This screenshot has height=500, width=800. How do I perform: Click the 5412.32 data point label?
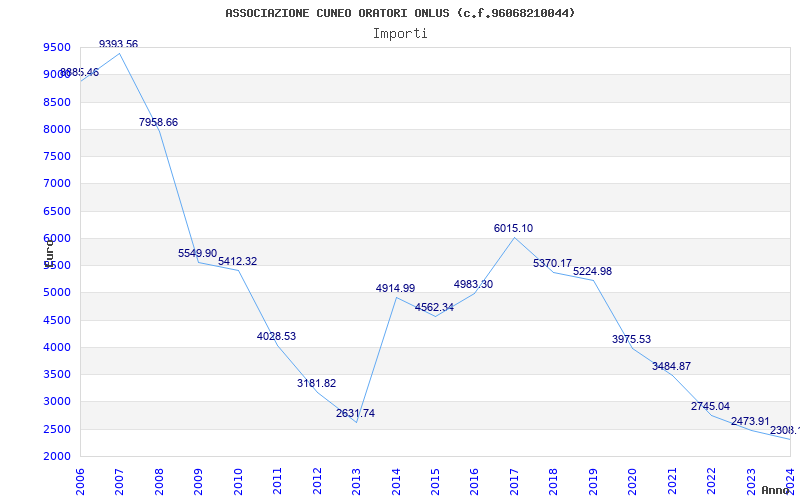[x=237, y=261]
